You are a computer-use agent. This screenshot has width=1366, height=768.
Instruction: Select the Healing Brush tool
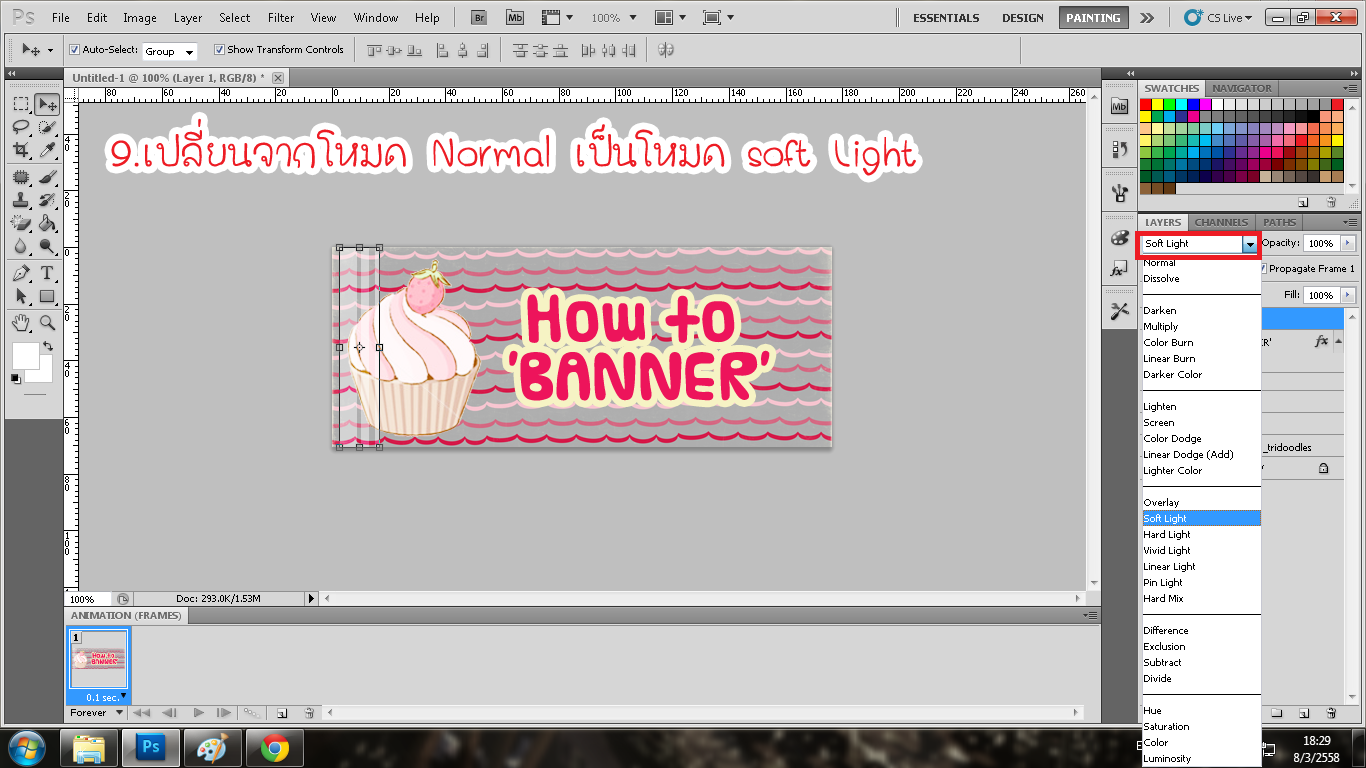tap(20, 177)
